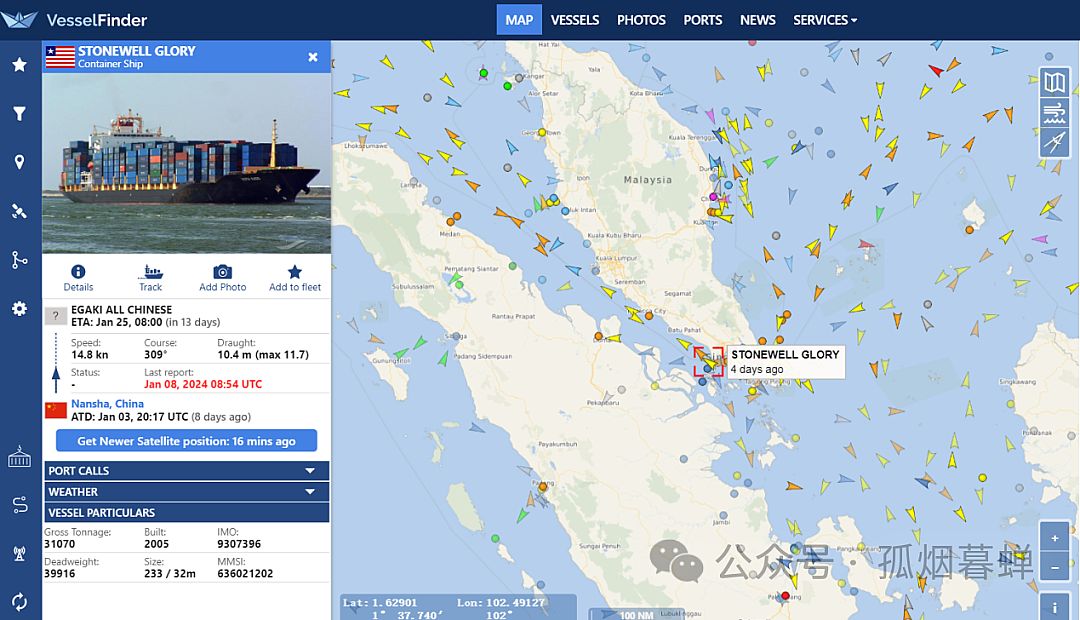Screen dimensions: 1080x620
Task: Add STONEWELL GLORY to fleet
Action: tap(295, 272)
